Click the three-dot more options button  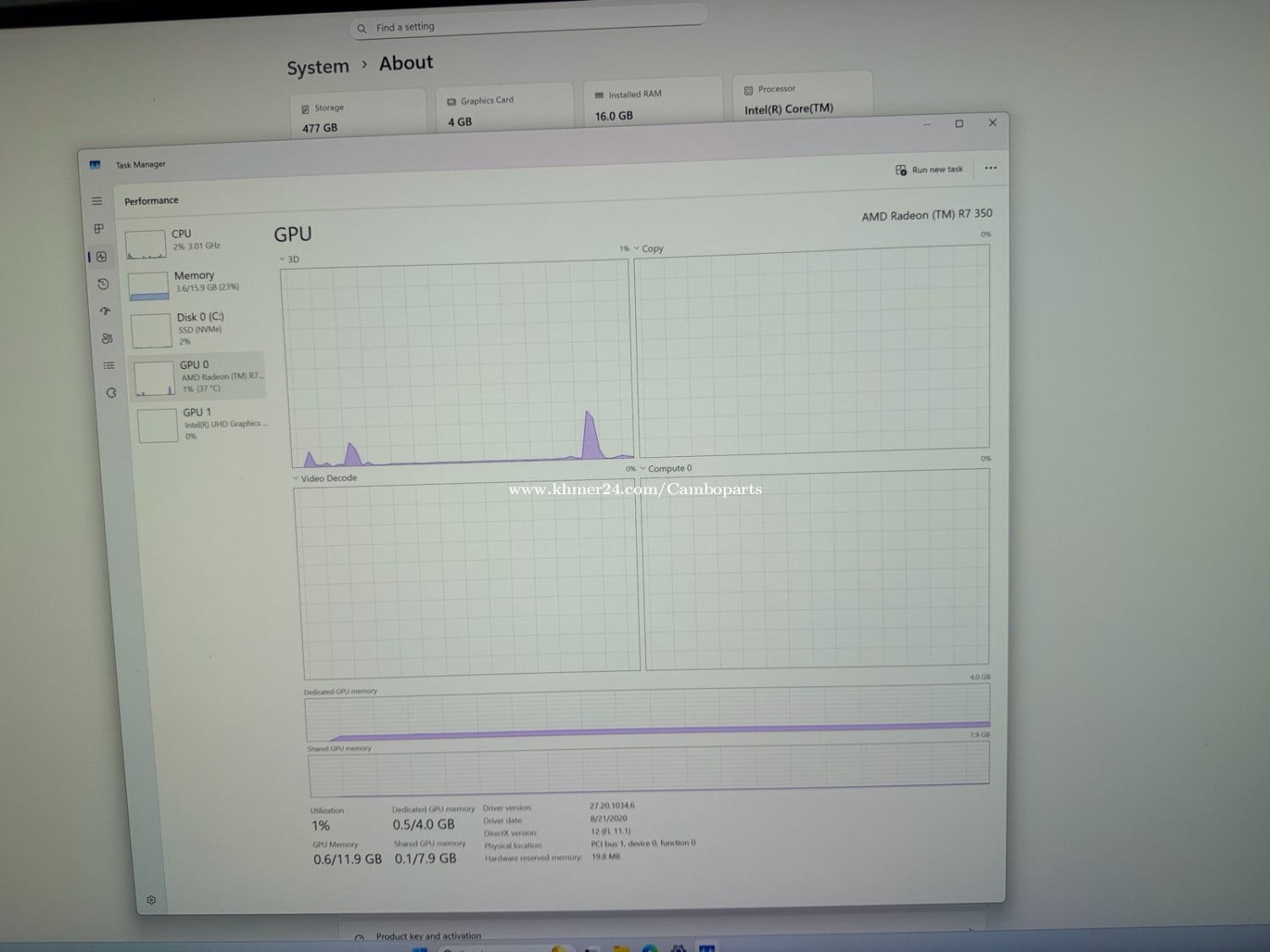[990, 168]
